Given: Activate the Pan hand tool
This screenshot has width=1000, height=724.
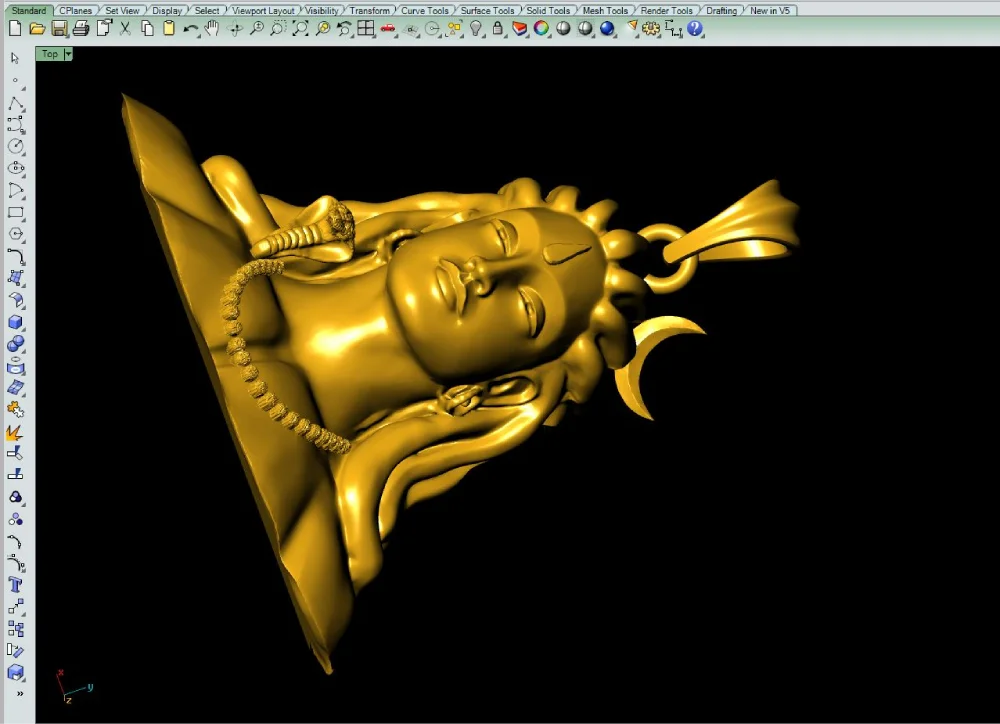Looking at the screenshot, I should coord(212,28).
